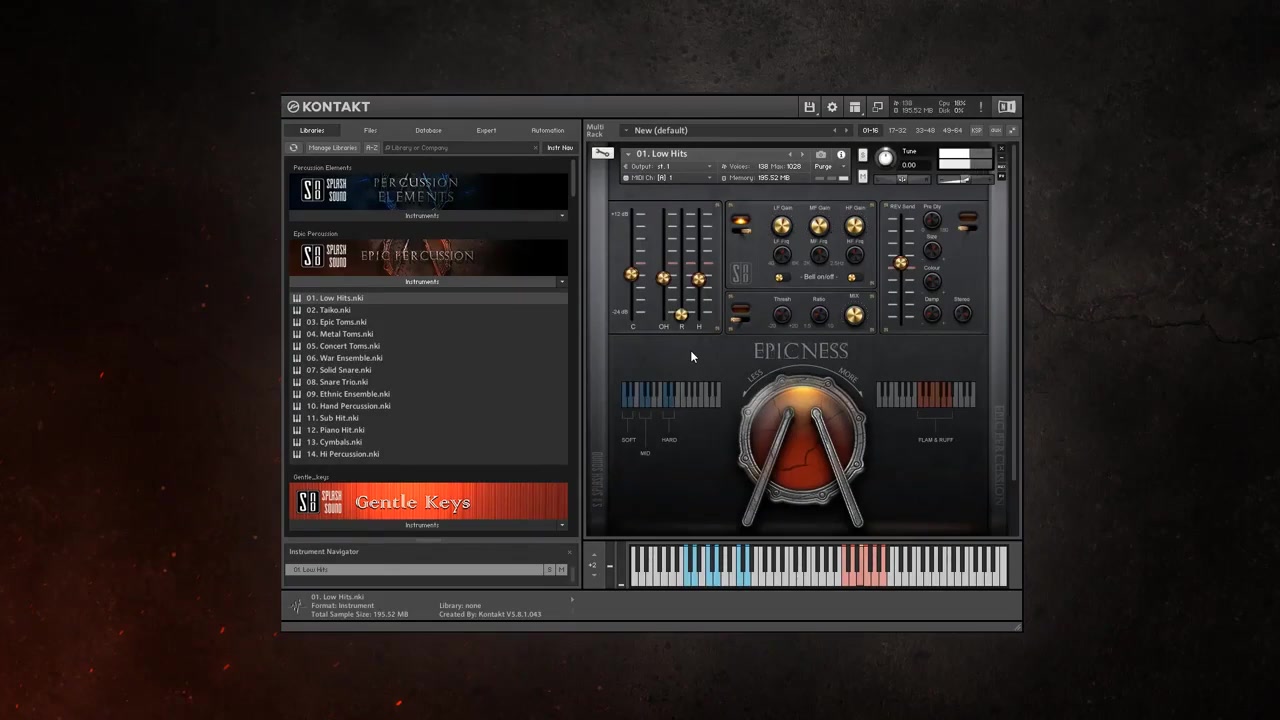Click the minimized view icon
Viewport: 1280px width, 720px height.
click(x=878, y=107)
